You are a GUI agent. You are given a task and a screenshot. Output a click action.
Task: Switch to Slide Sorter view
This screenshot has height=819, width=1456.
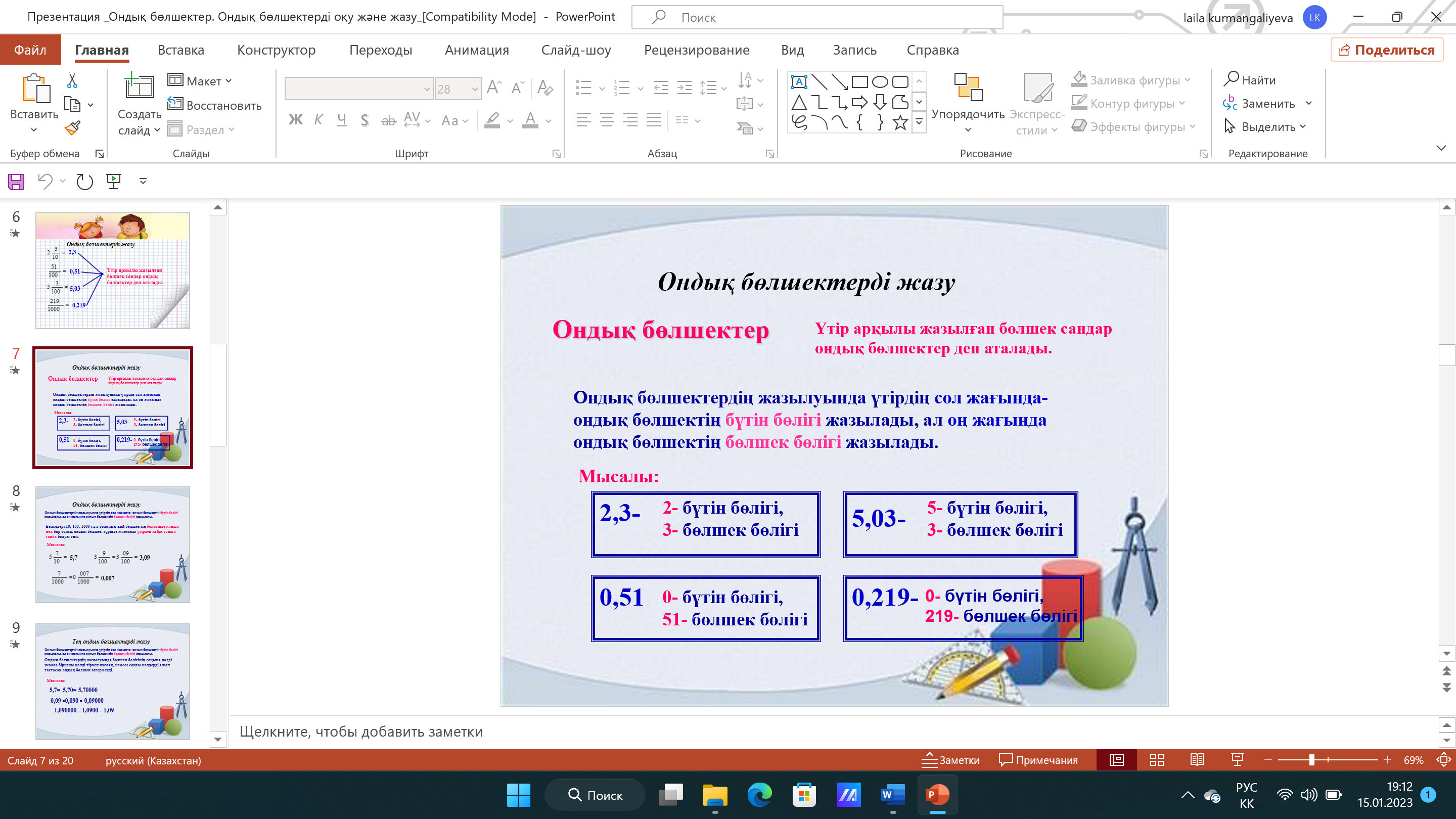click(1157, 760)
